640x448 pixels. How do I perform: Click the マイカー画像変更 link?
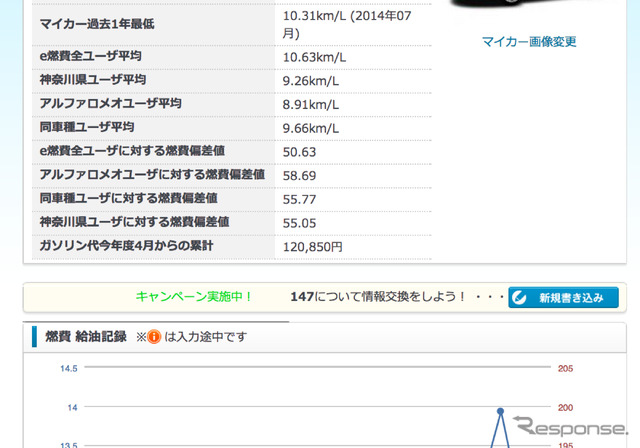pyautogui.click(x=529, y=42)
